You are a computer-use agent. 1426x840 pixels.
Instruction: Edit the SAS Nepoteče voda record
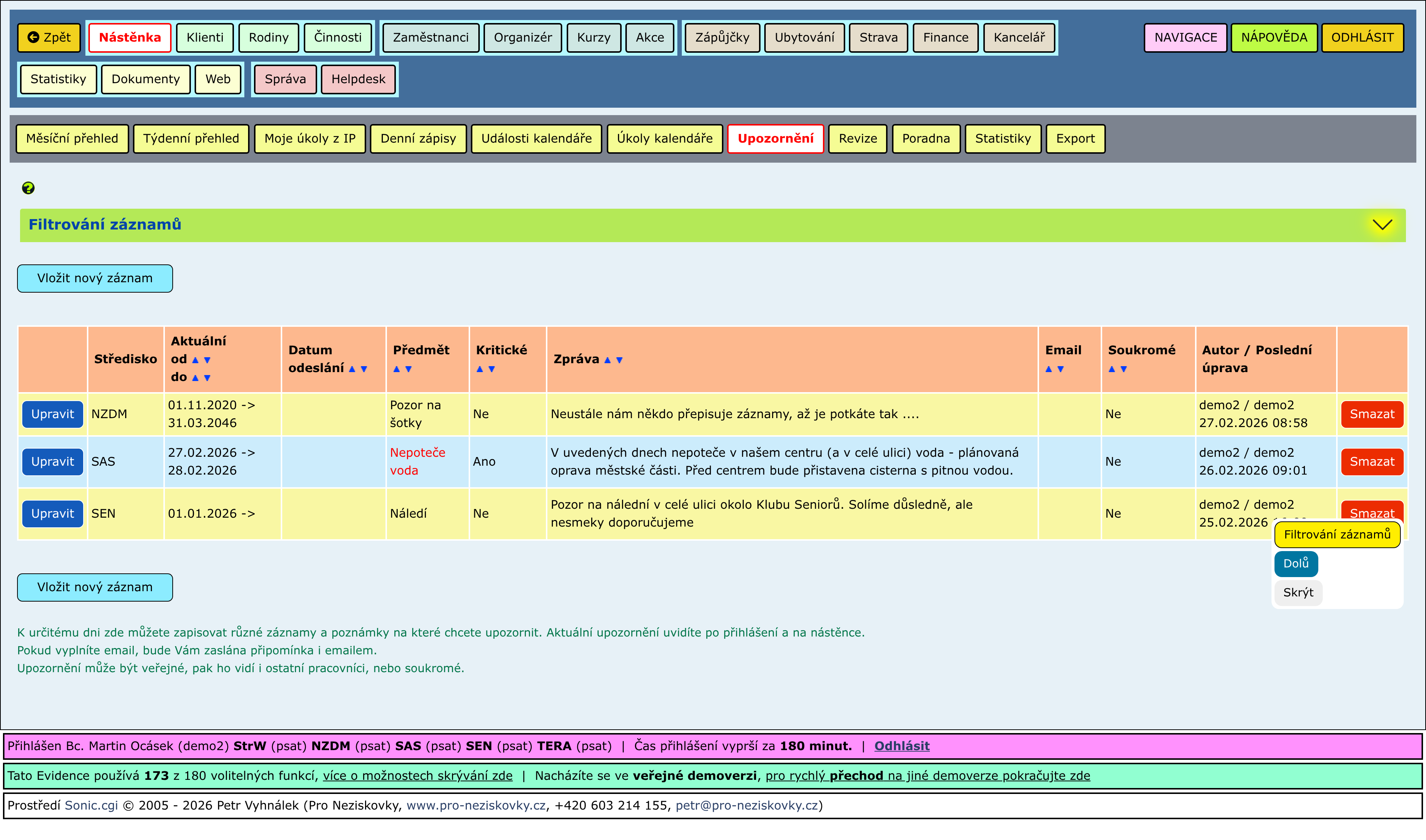[53, 462]
